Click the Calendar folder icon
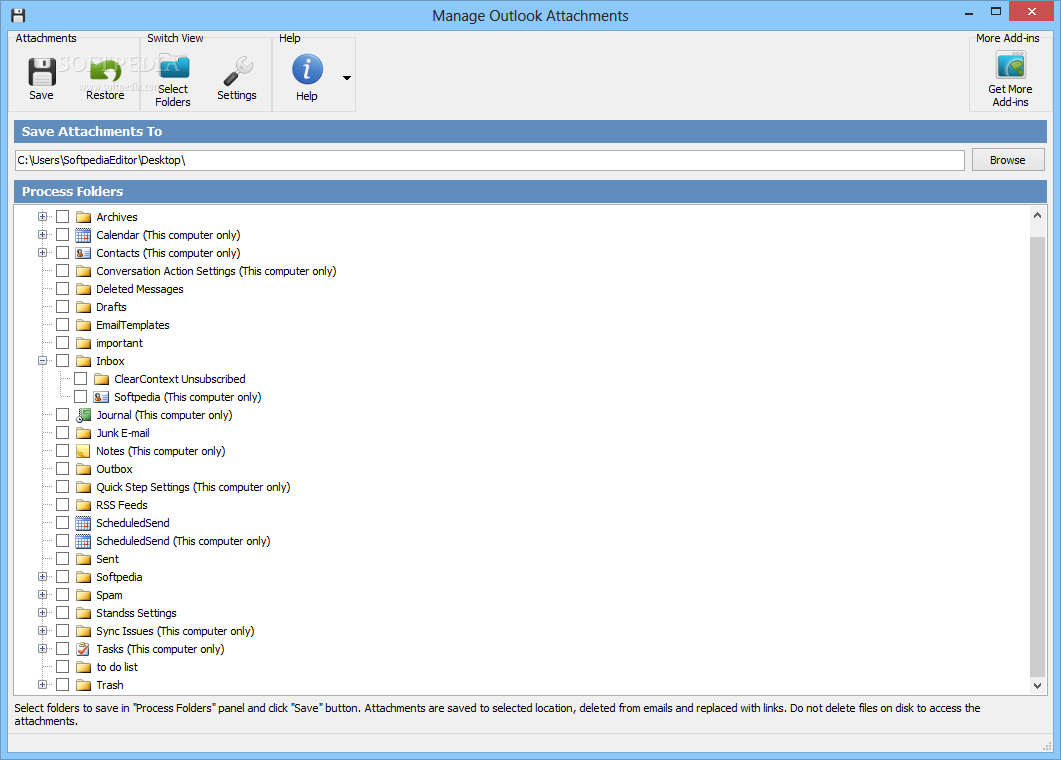 pos(83,235)
